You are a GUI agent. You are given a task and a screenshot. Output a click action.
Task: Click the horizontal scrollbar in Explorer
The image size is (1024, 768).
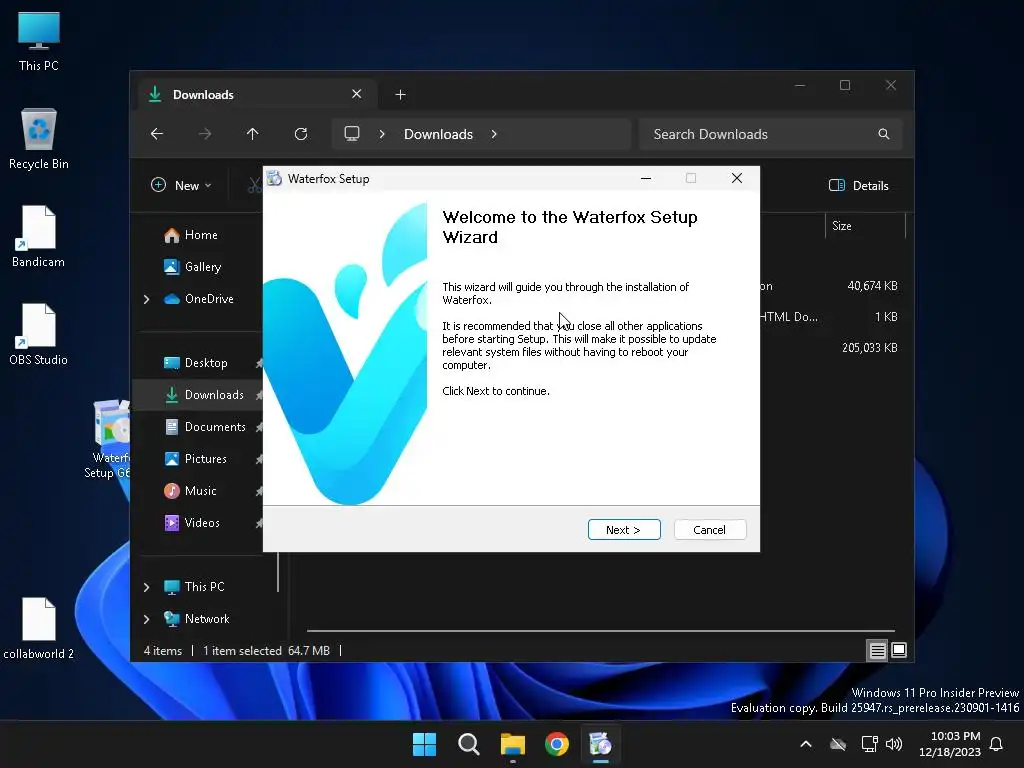coord(600,631)
